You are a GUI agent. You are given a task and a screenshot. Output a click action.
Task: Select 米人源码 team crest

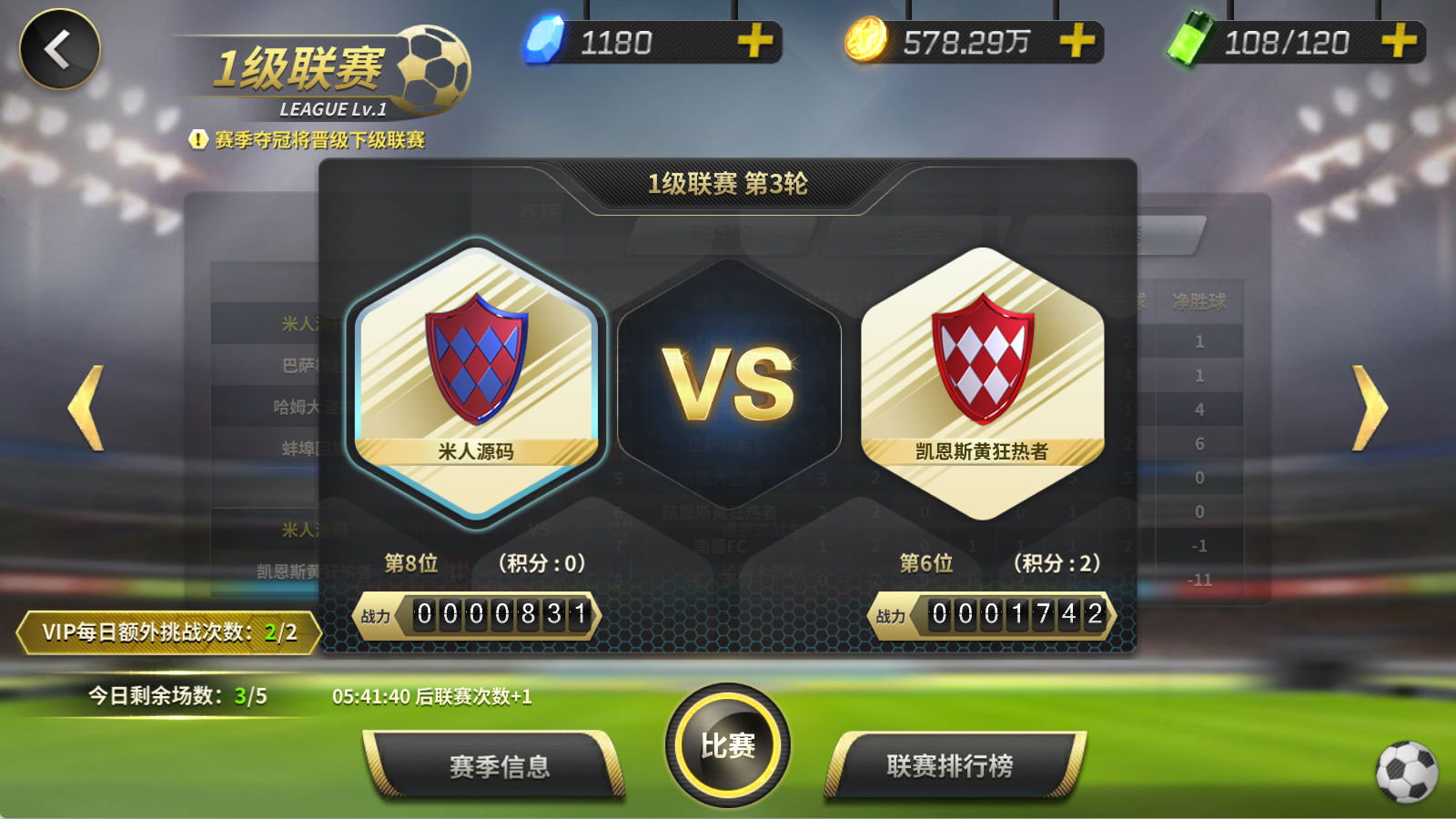(x=476, y=383)
